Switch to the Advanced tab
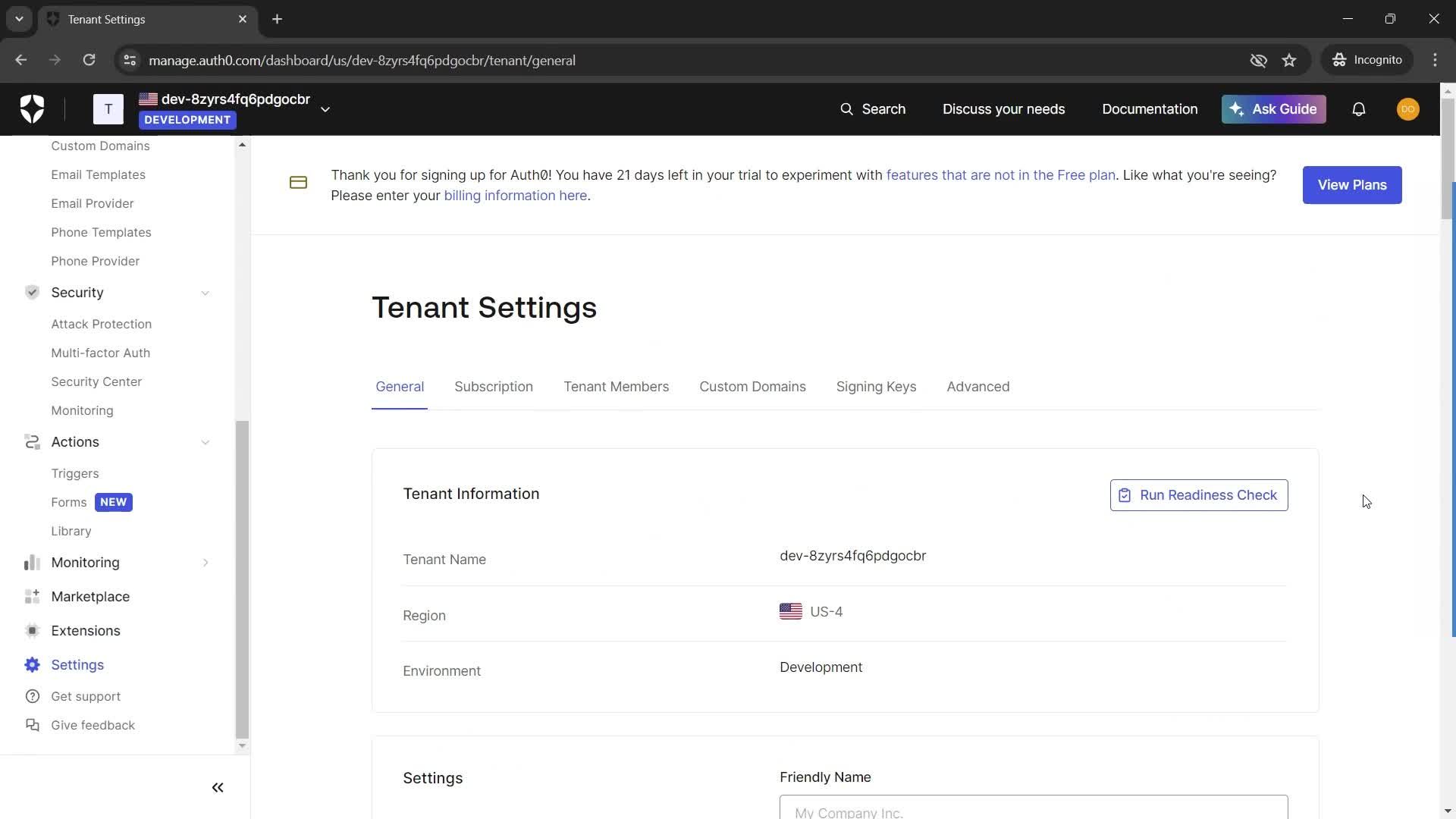This screenshot has width=1456, height=819. 978,387
